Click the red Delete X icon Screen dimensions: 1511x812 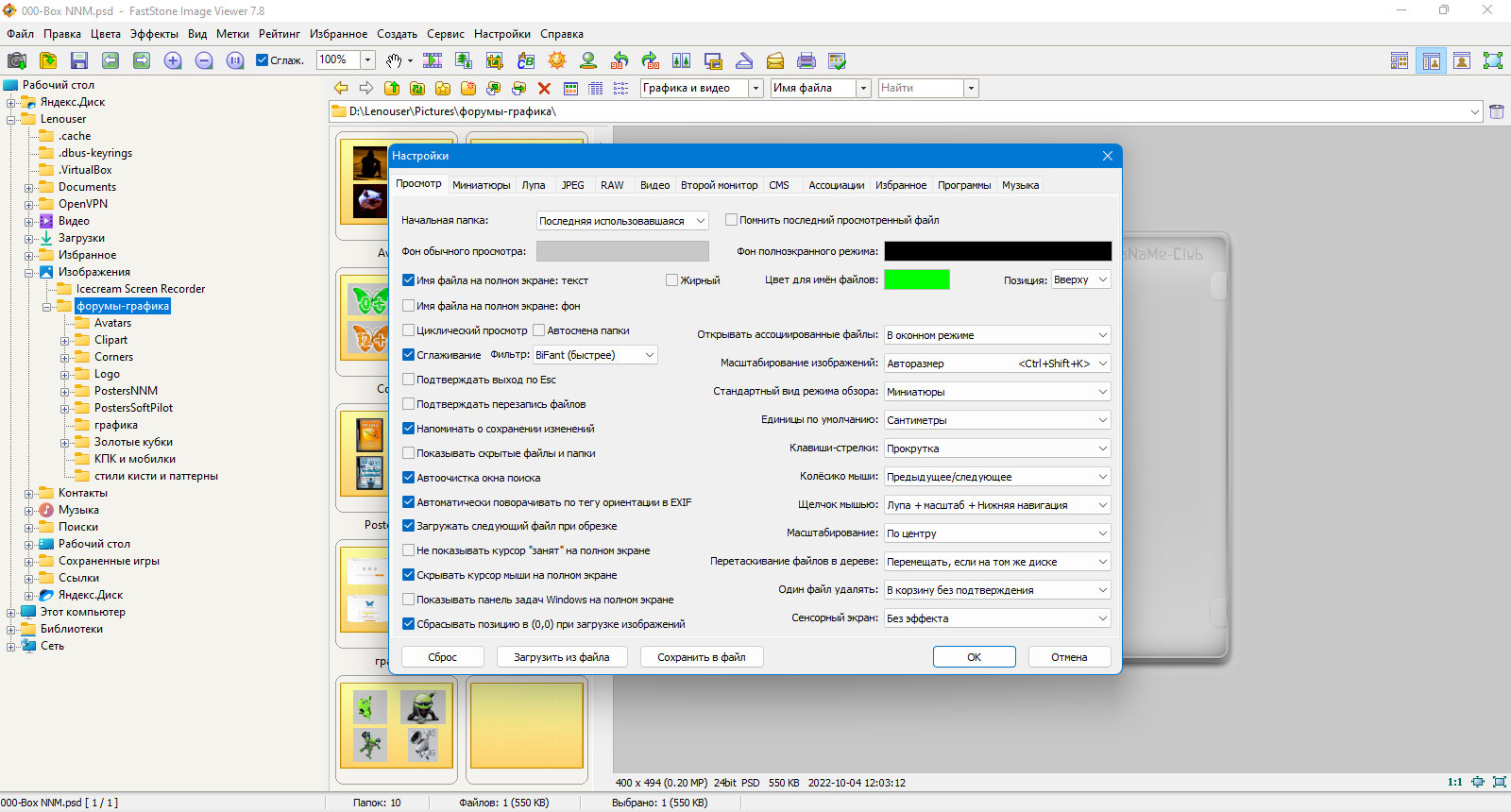pyautogui.click(x=544, y=88)
